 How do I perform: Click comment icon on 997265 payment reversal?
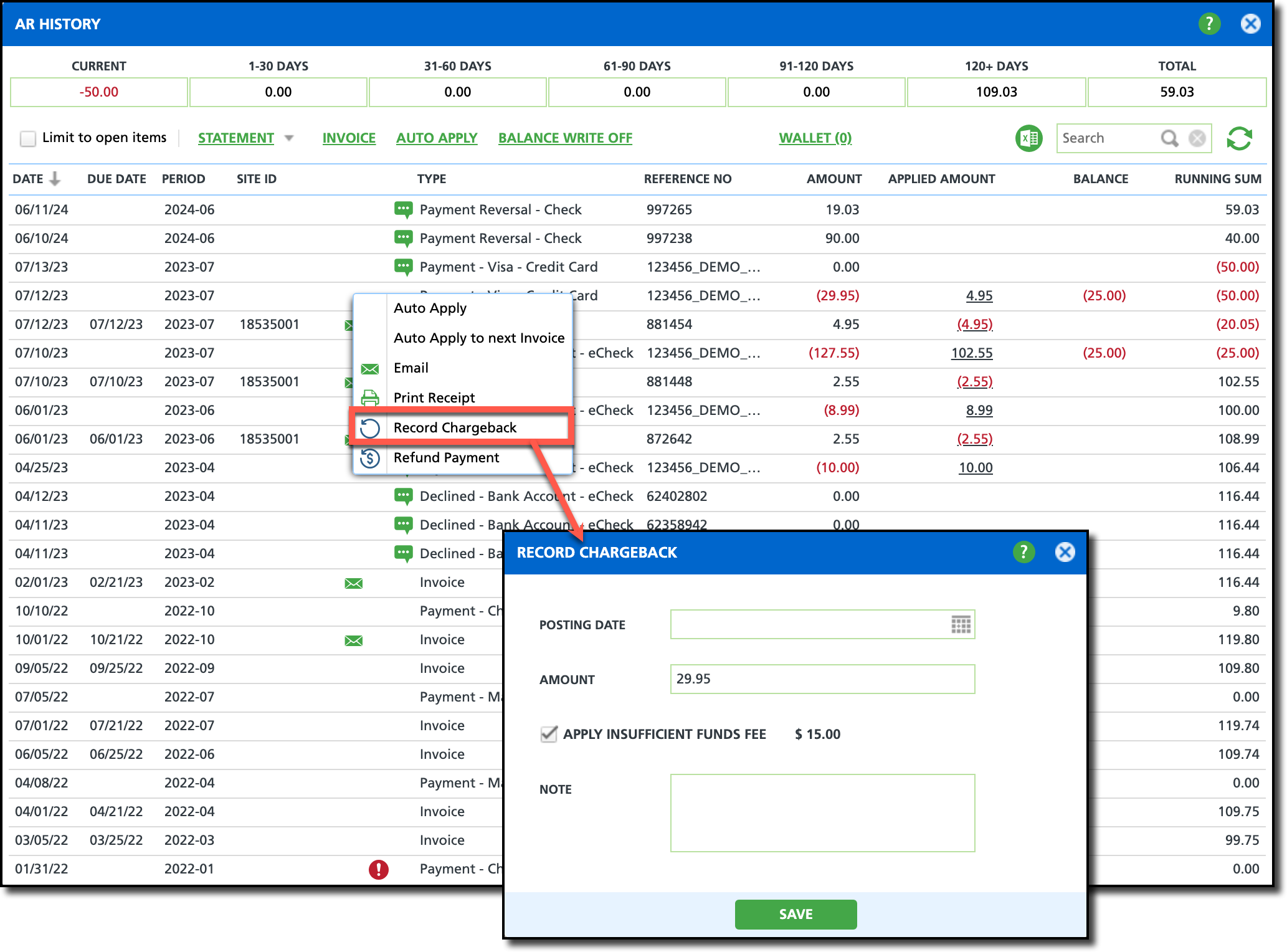403,209
